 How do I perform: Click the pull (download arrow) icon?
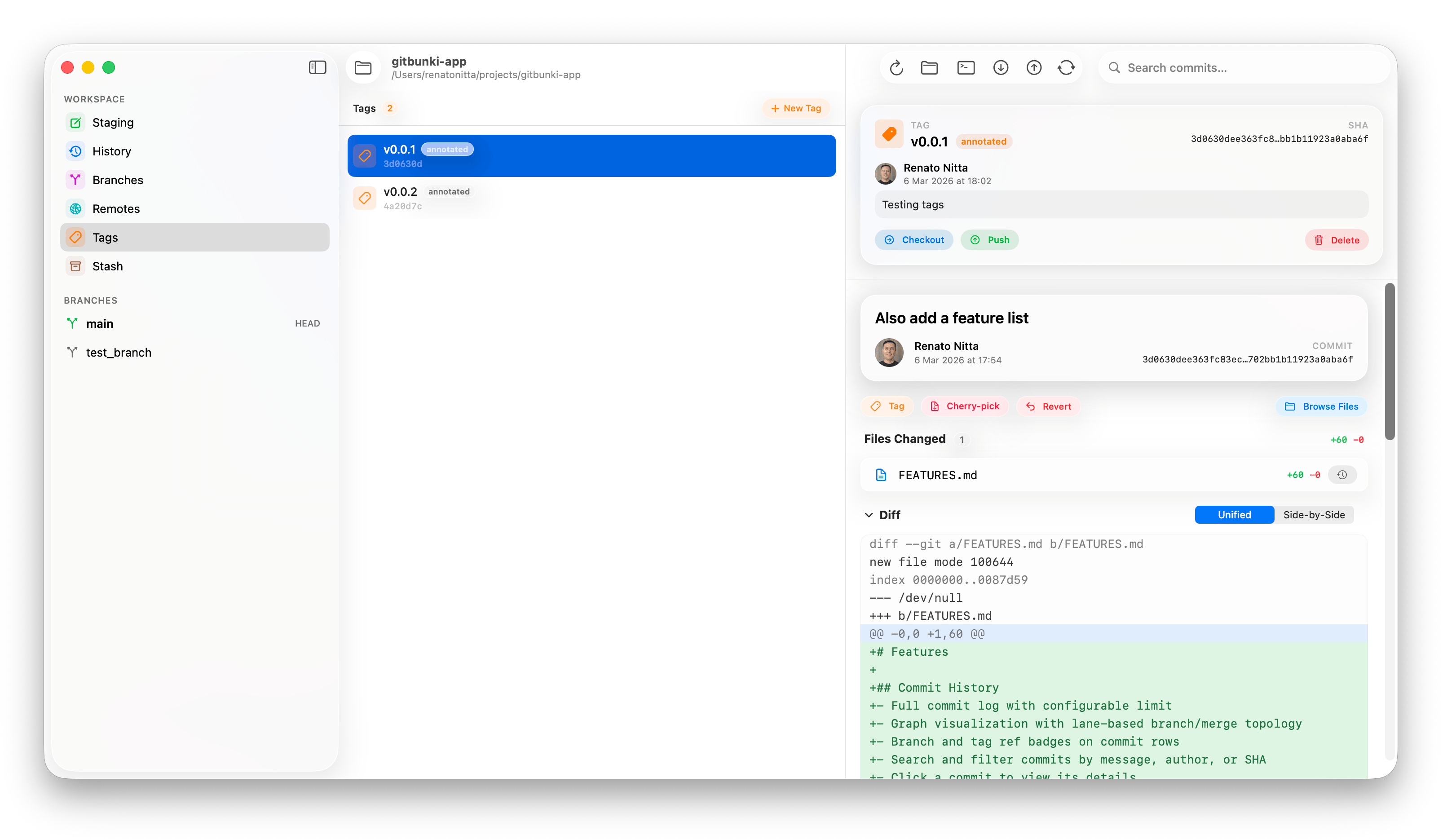coord(1001,68)
